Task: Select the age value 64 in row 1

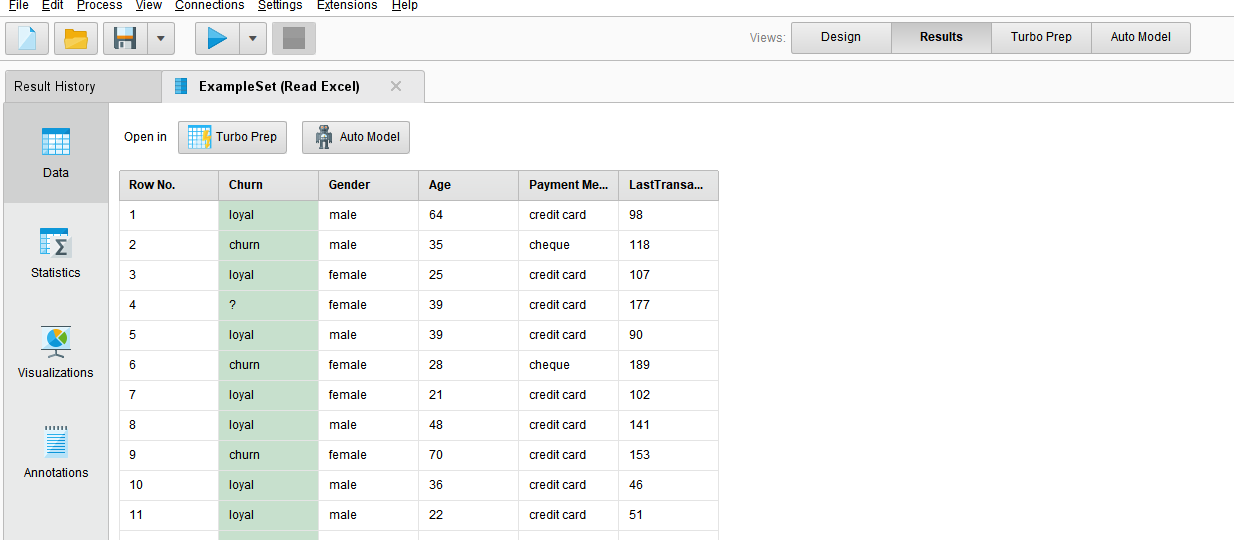Action: [469, 215]
